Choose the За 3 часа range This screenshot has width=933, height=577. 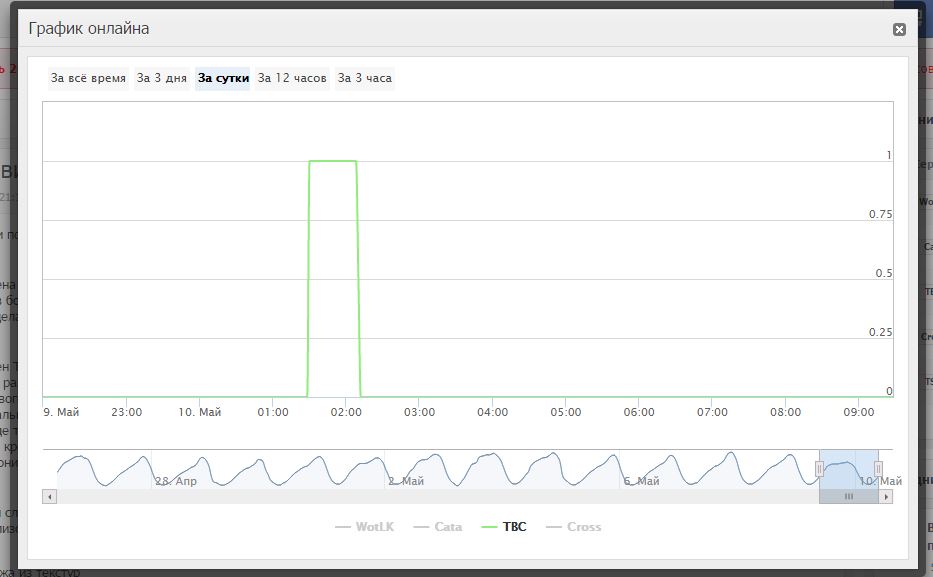365,78
